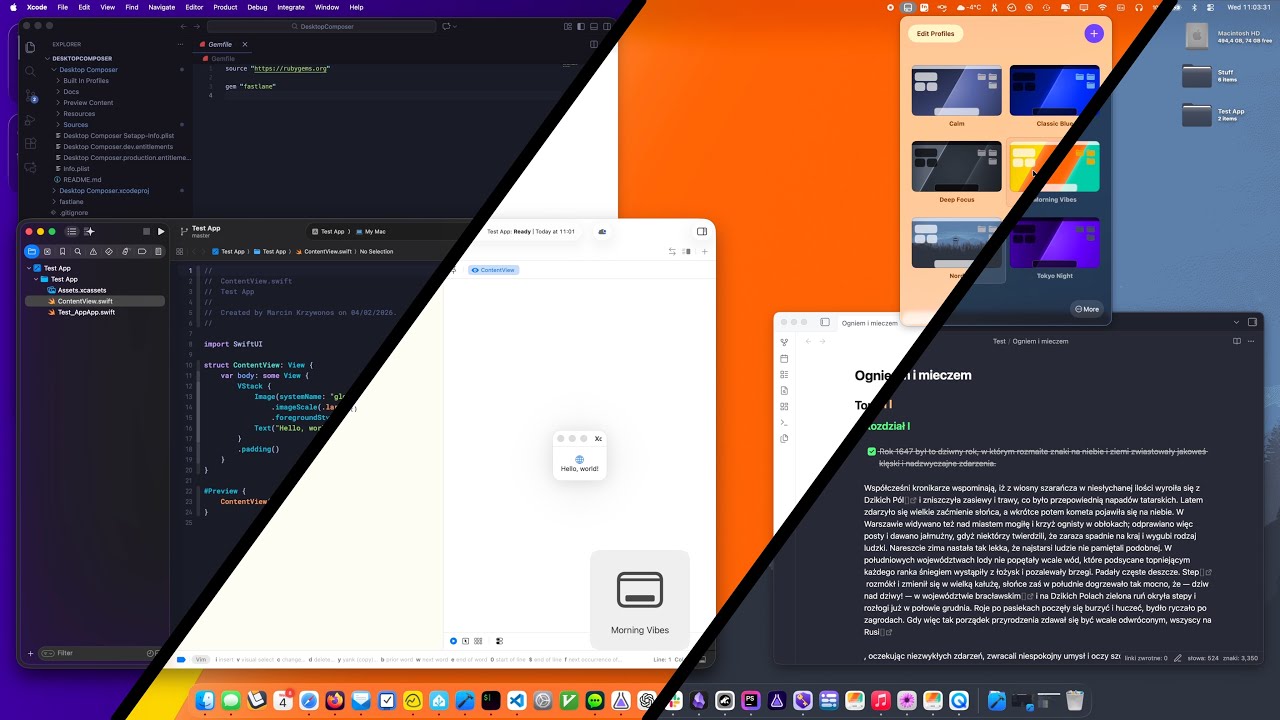
Task: Select Explorer files icon in VS Code activity bar
Action: (30, 47)
